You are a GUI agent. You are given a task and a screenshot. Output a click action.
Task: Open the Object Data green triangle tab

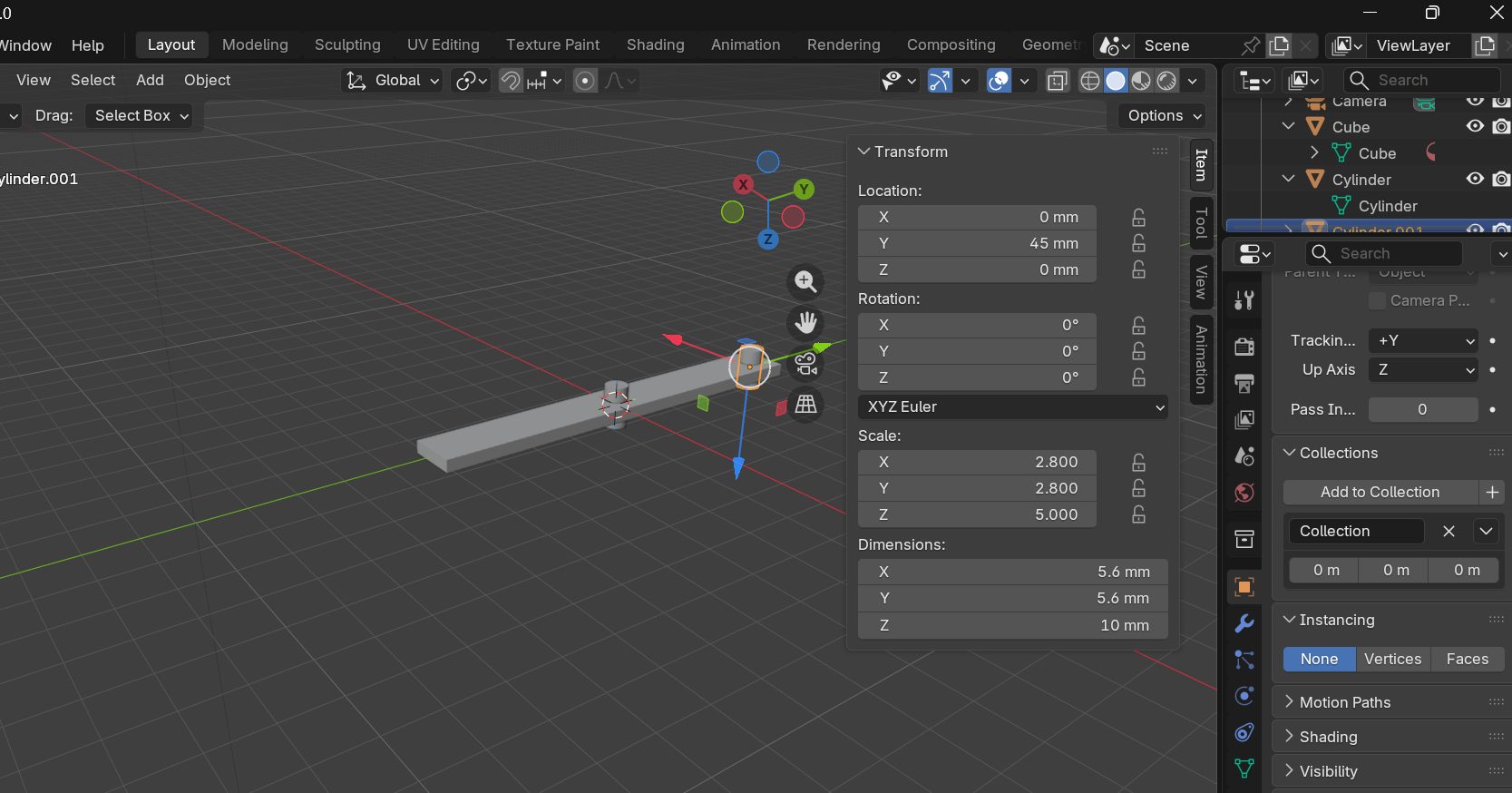tap(1244, 769)
